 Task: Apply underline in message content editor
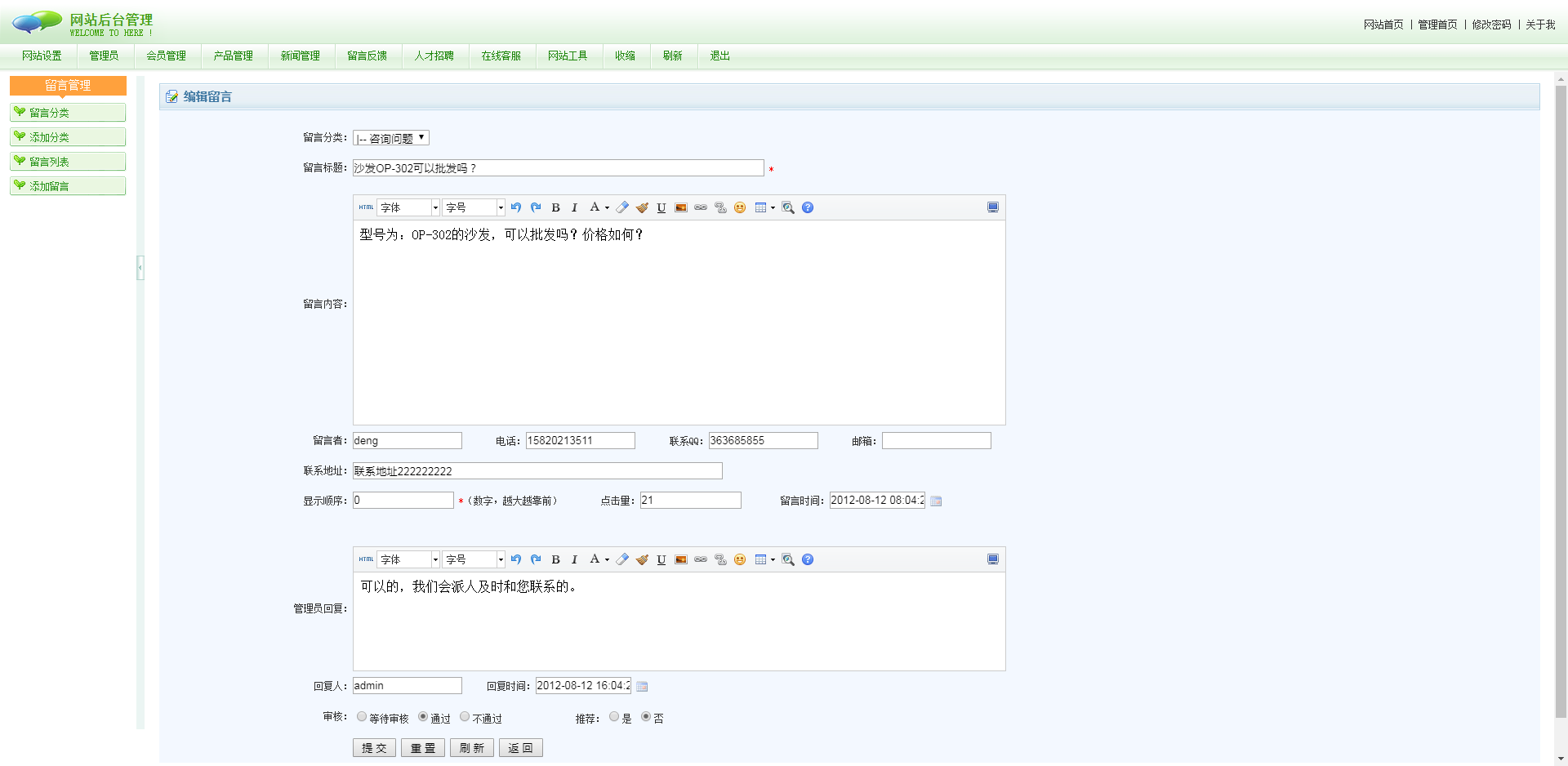[x=661, y=207]
